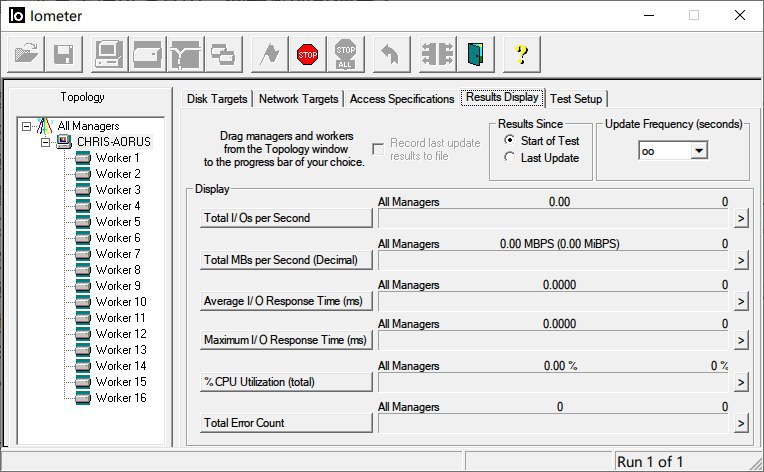This screenshot has height=472, width=764.
Task: Open detail arrow for Total MBs row
Action: point(741,261)
